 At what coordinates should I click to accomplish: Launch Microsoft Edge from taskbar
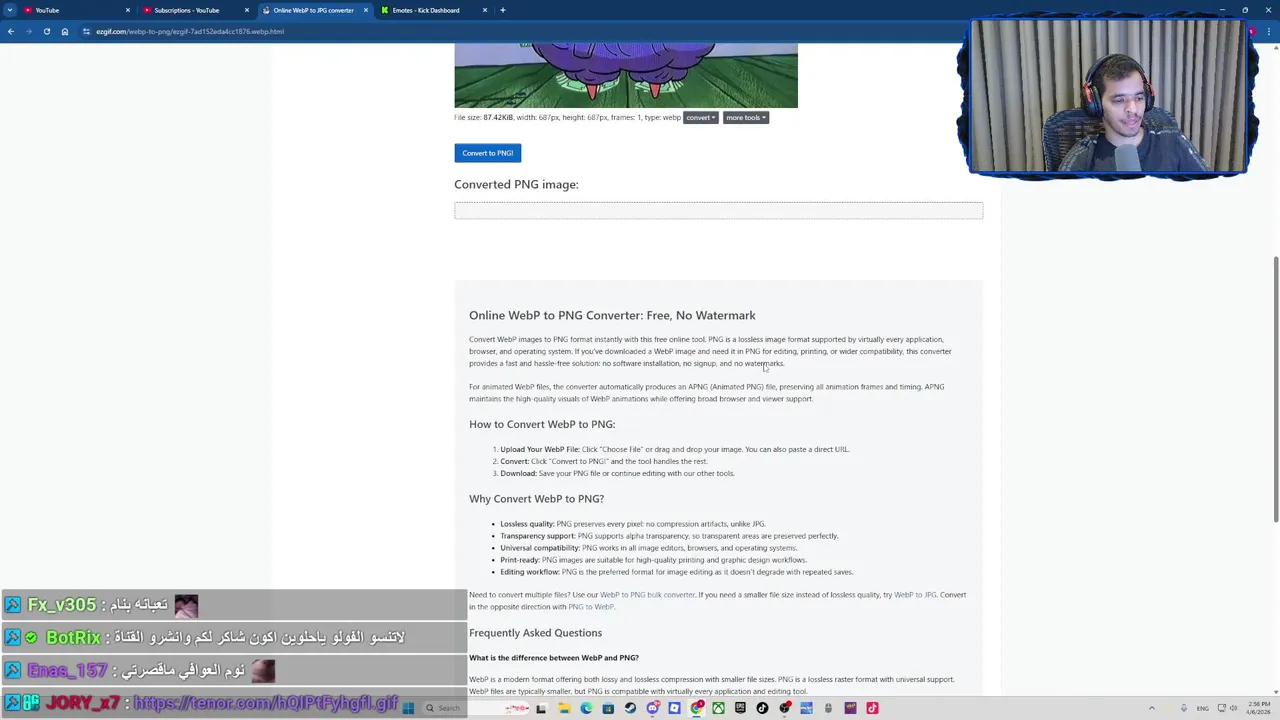pyautogui.click(x=586, y=708)
